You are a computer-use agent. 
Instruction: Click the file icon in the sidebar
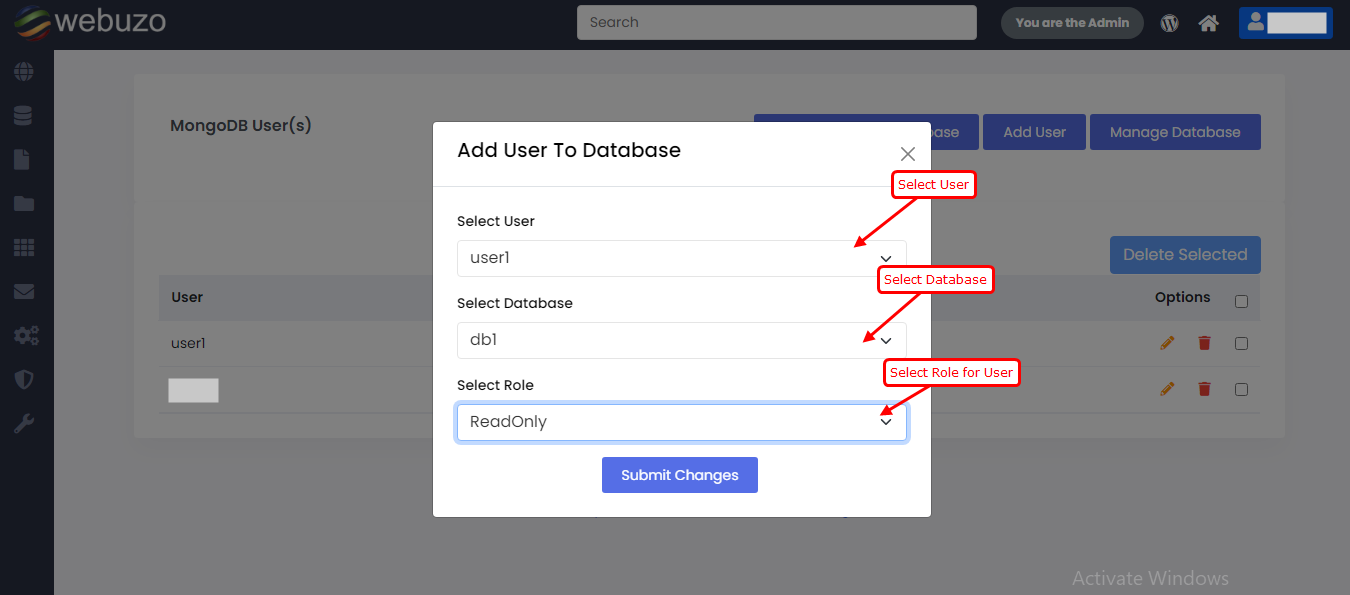tap(23, 160)
